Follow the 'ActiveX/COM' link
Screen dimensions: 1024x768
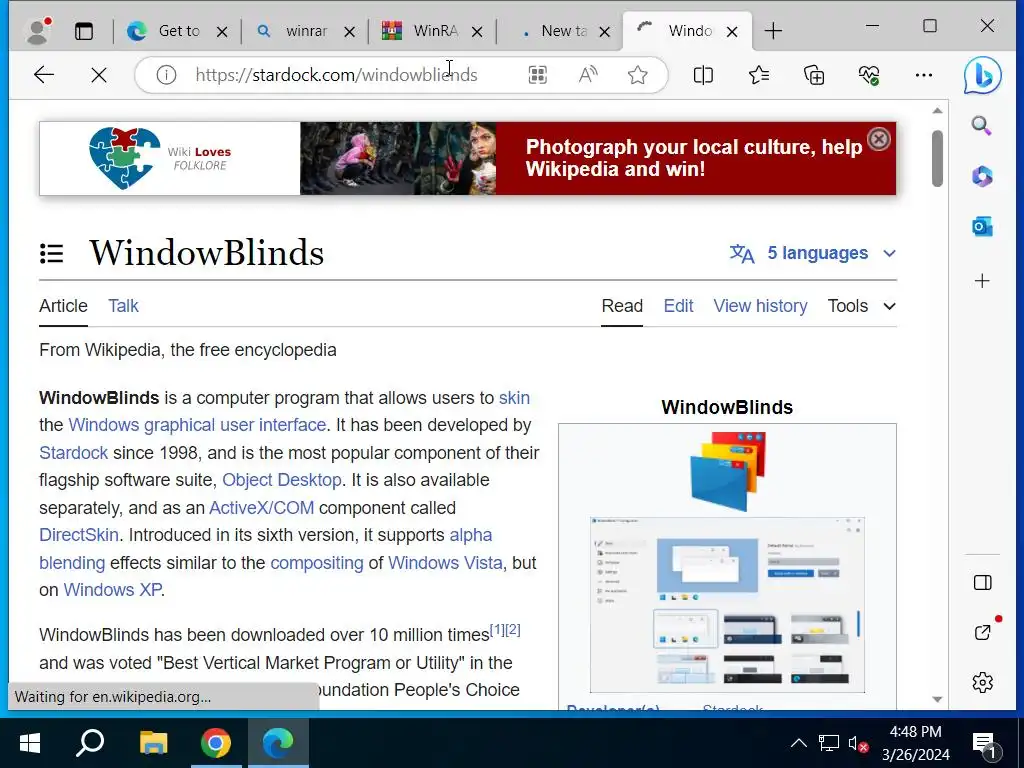click(x=261, y=507)
